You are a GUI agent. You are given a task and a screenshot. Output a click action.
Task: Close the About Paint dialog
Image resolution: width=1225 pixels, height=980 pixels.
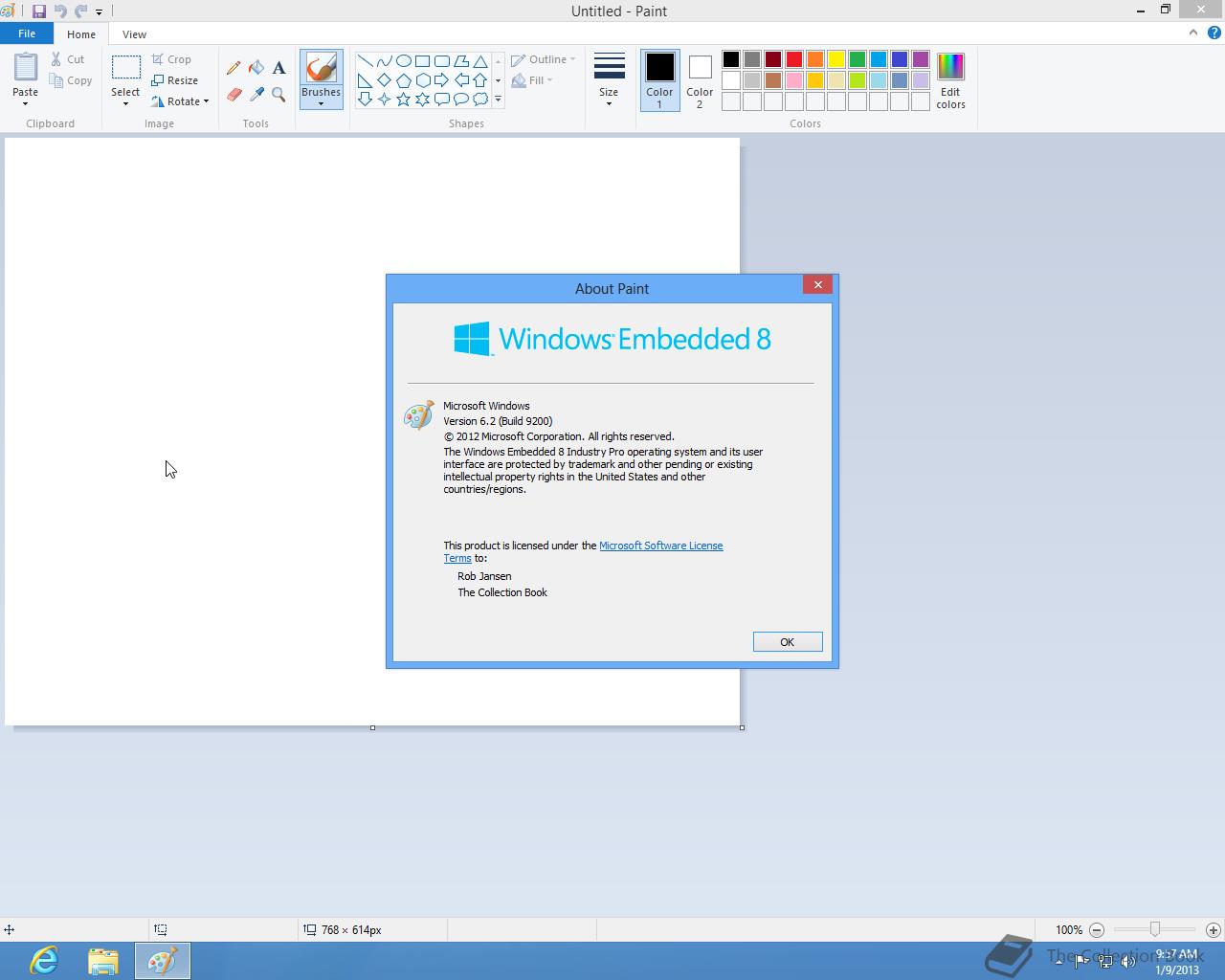817,284
